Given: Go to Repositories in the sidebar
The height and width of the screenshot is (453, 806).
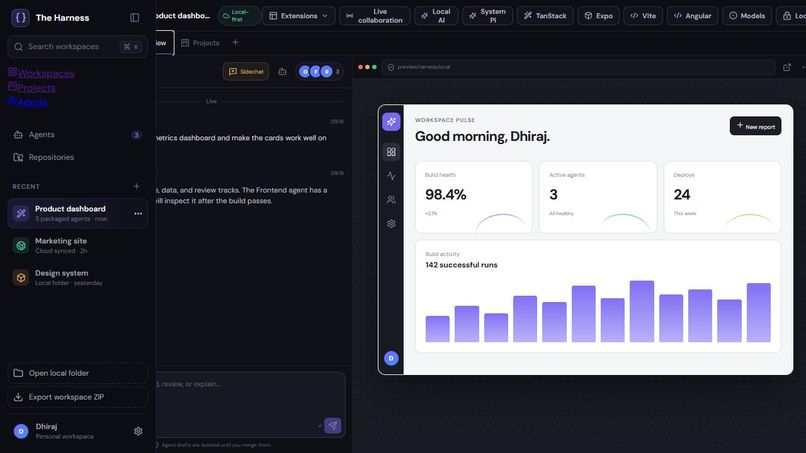Looking at the screenshot, I should 78,157.
